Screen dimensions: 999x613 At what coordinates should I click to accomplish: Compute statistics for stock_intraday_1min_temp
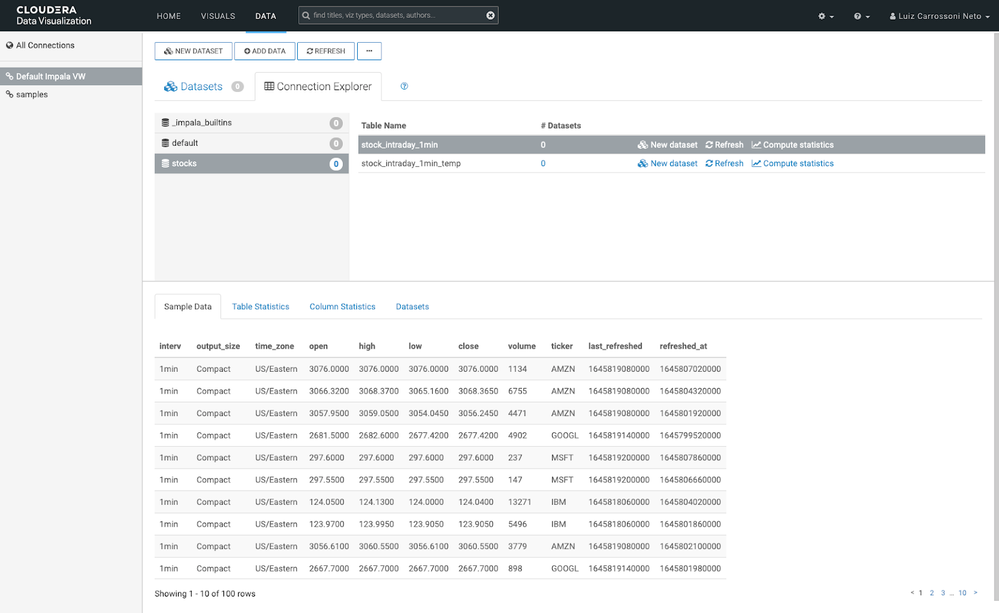click(x=793, y=164)
